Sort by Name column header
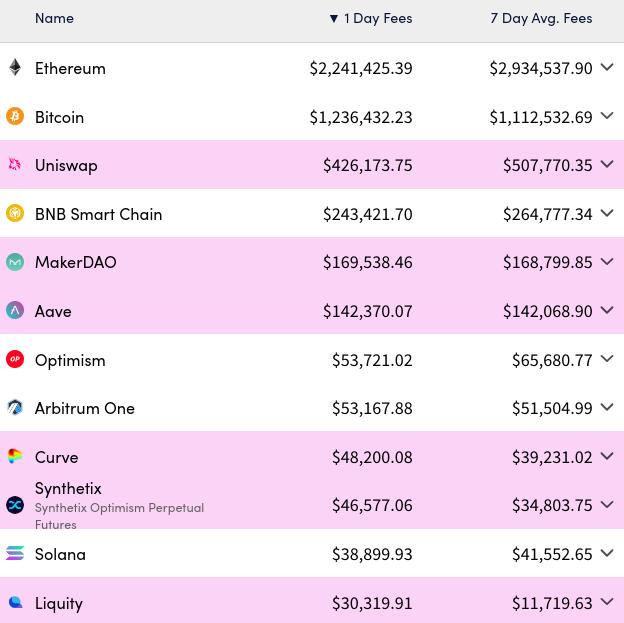Screen dimensions: 624x623 54,18
